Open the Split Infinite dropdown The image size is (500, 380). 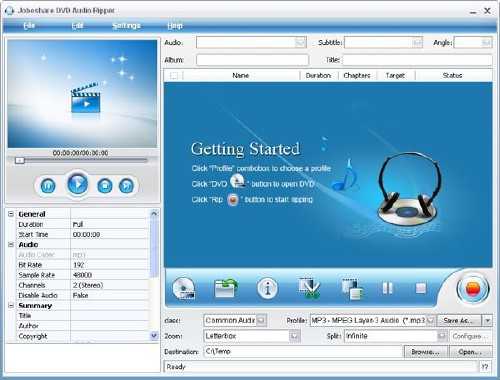[x=442, y=336]
